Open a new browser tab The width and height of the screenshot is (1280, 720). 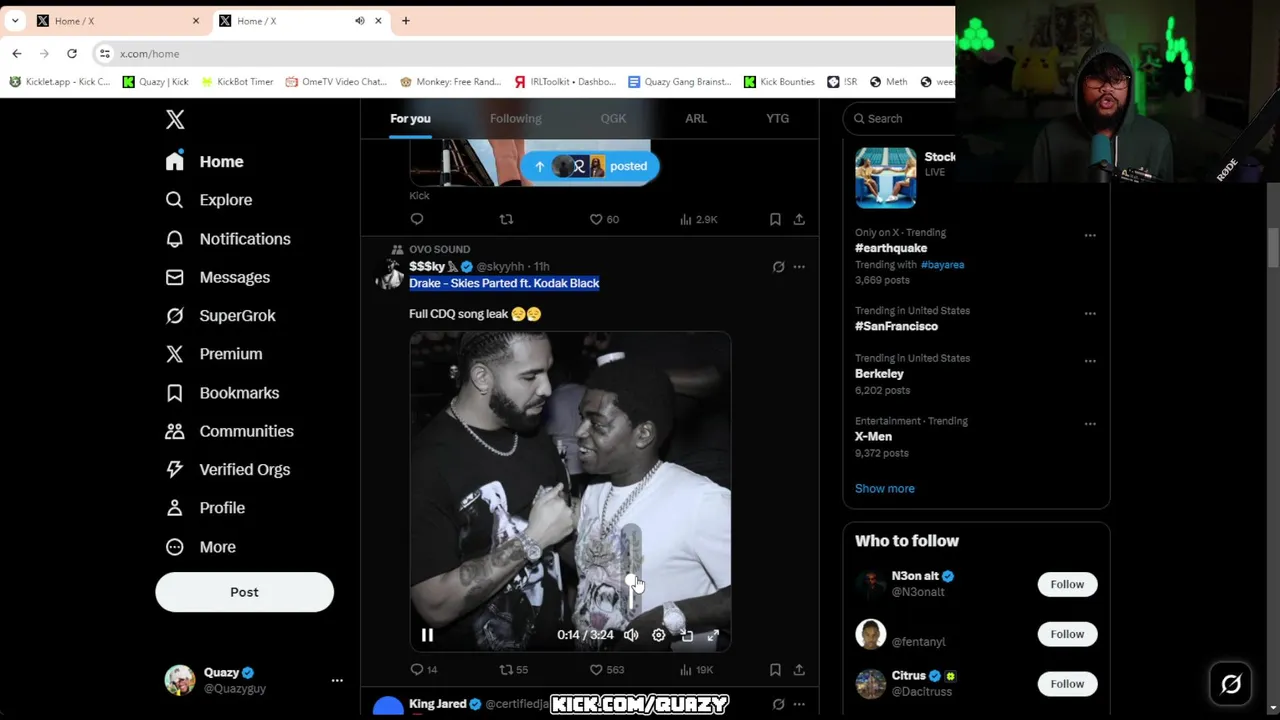pyautogui.click(x=405, y=21)
